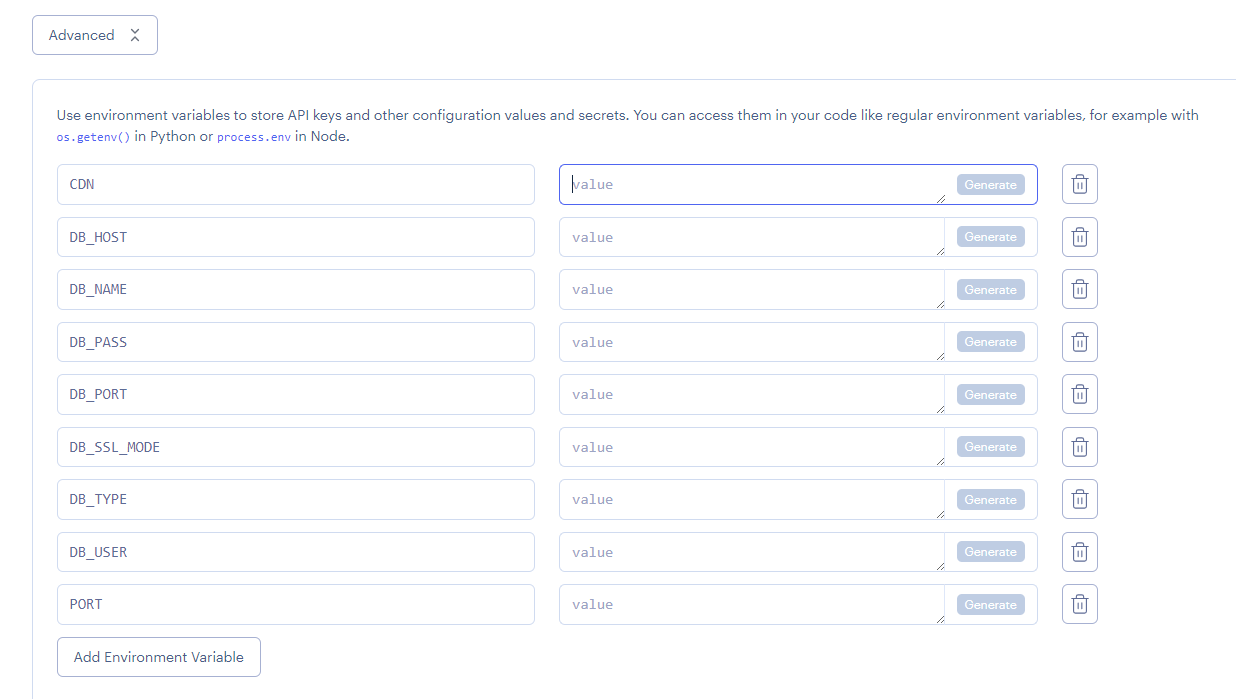Collapse the Advanced section

click(95, 35)
